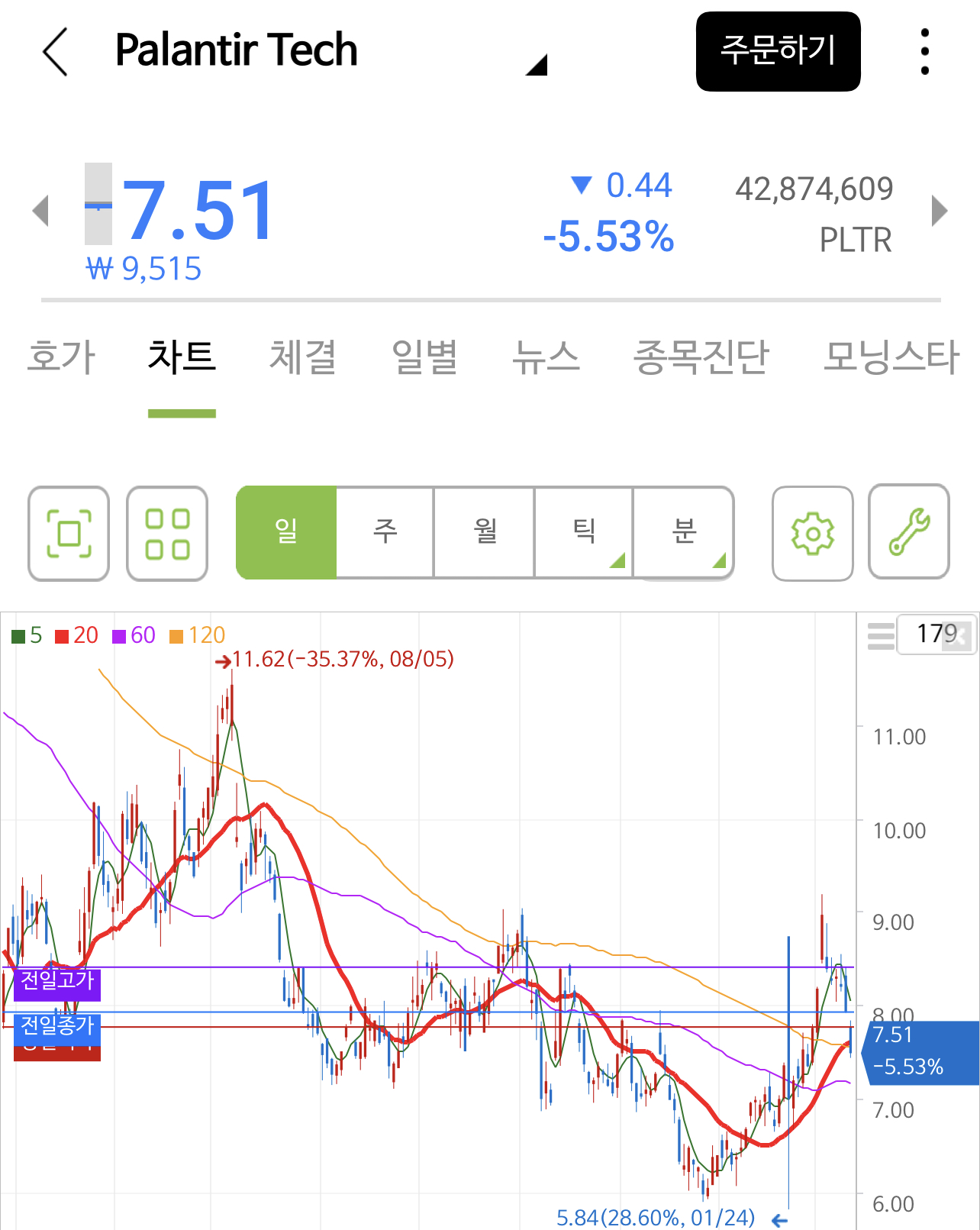This screenshot has height=1230, width=980.
Task: Select the 호가 tab
Action: (61, 357)
